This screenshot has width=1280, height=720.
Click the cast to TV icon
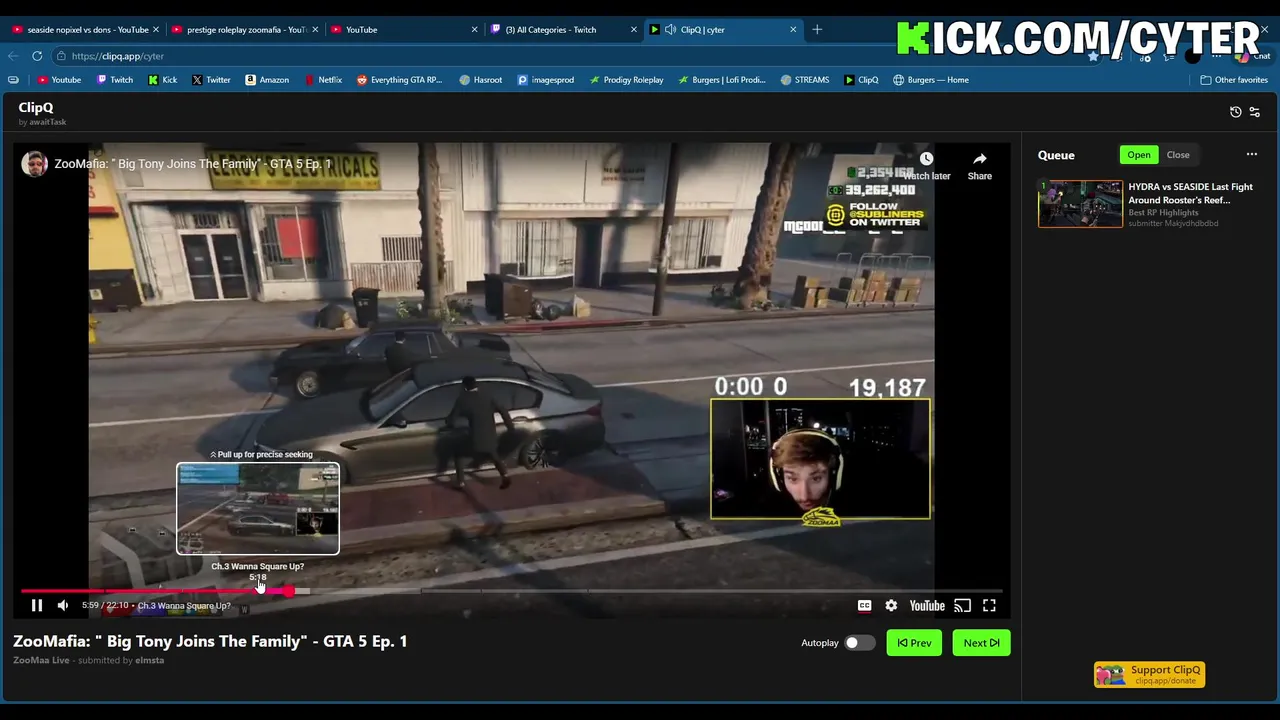click(962, 605)
